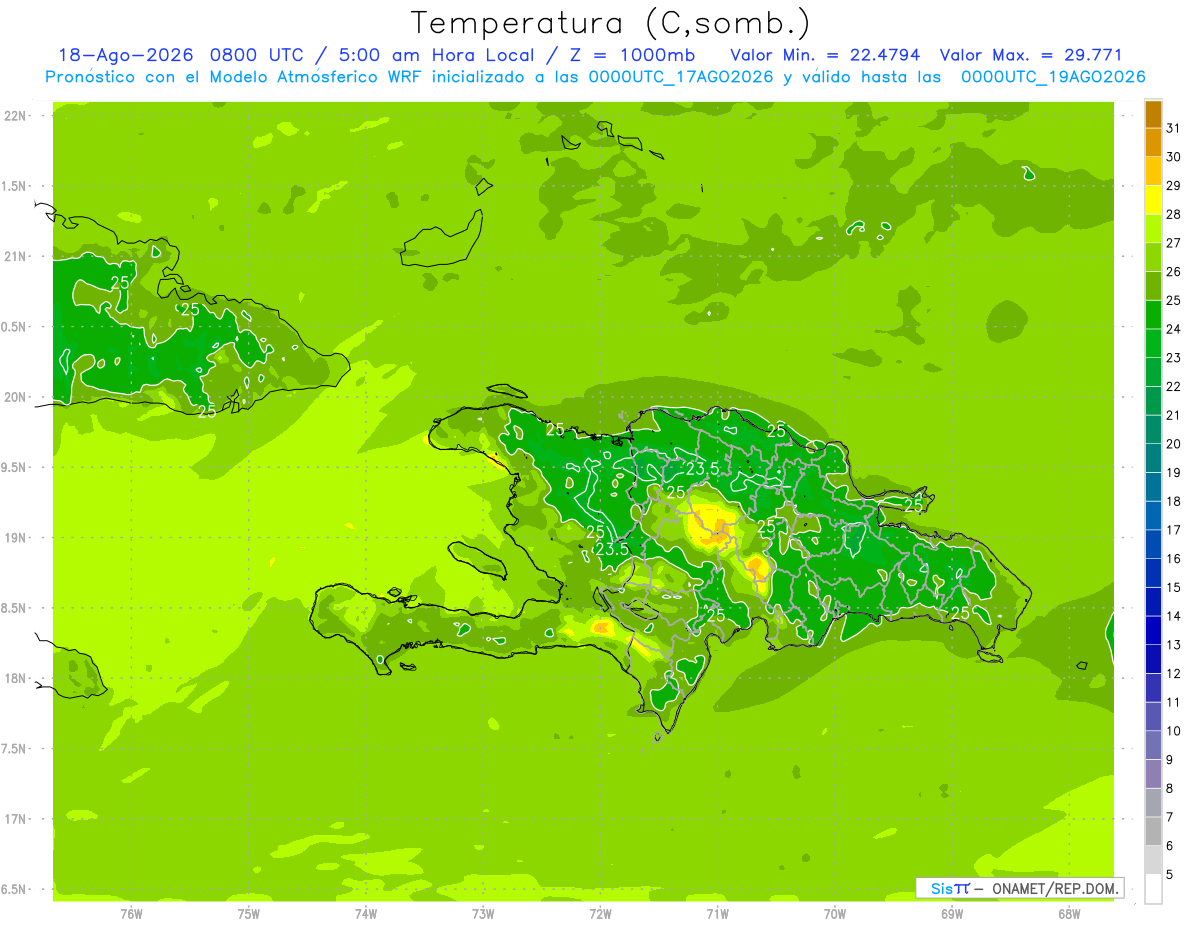Pick the orange swatch between 30 and 31

point(1153,142)
